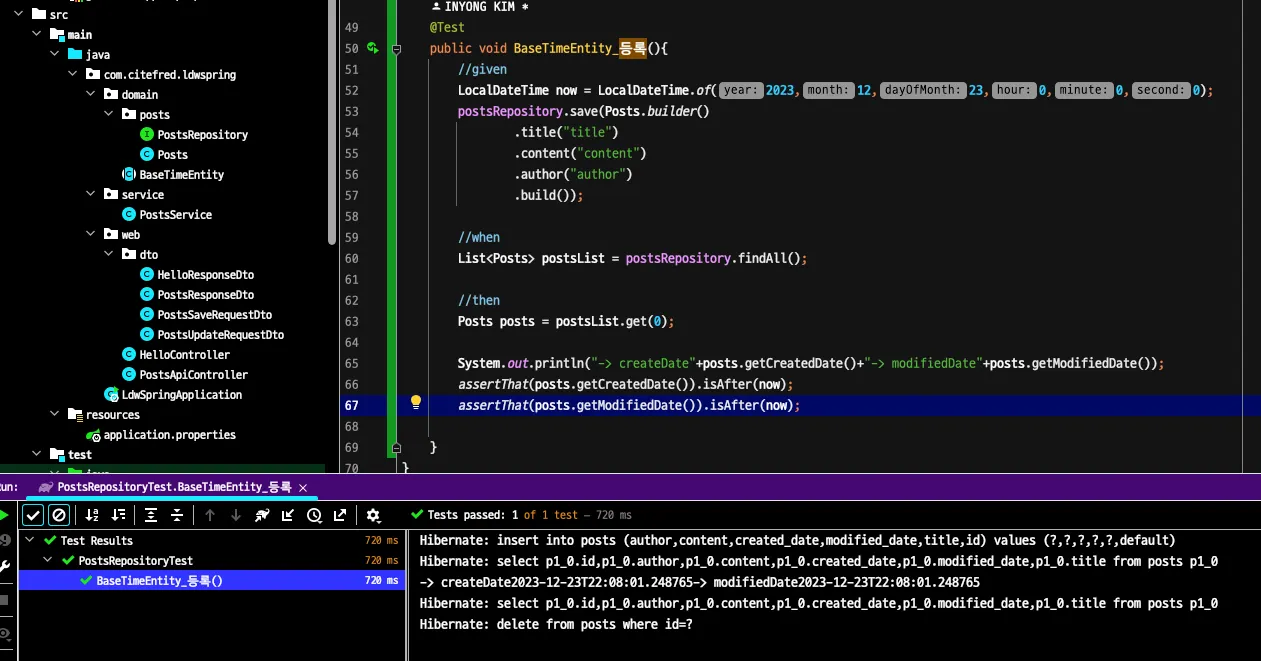Sort test results alphabetically
The image size is (1261, 661).
click(x=92, y=515)
